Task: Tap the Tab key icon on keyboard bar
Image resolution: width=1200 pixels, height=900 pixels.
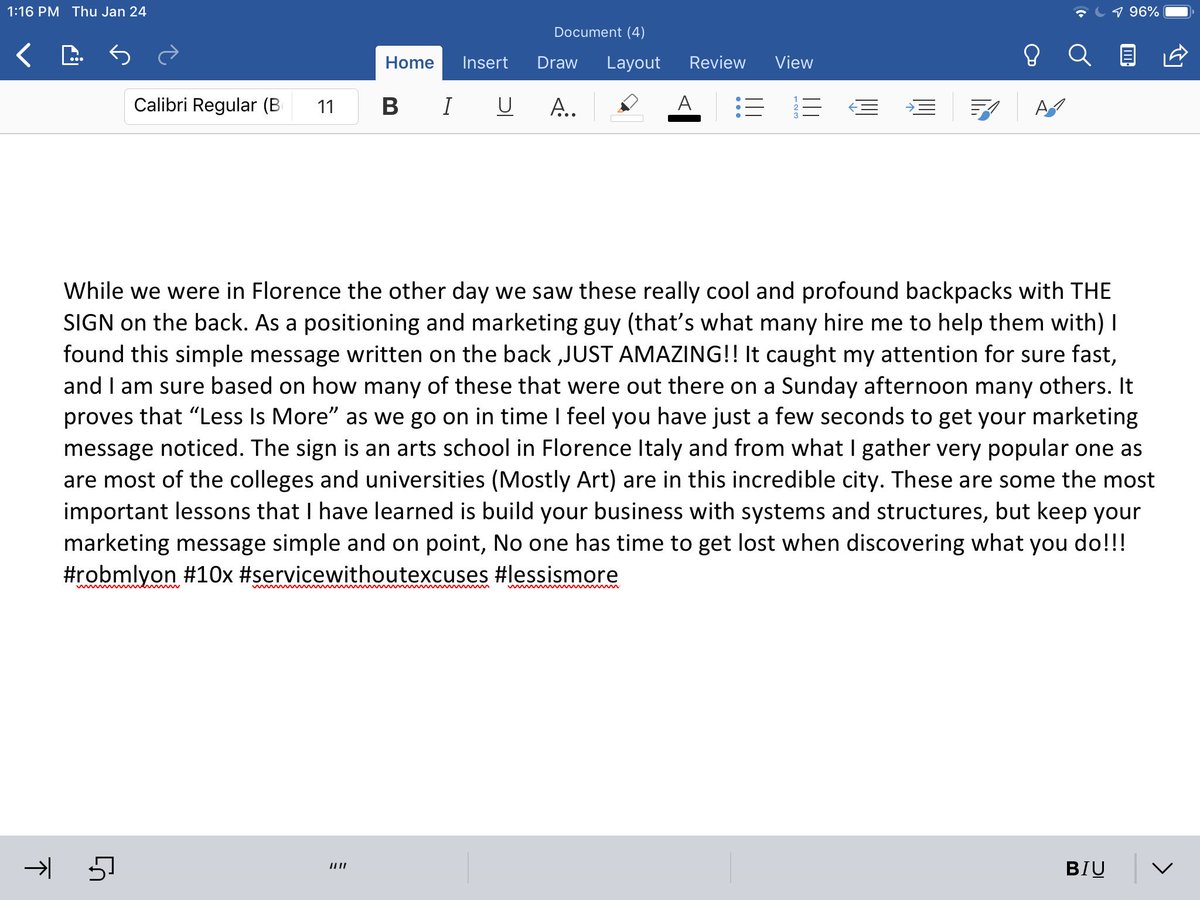Action: 38,869
